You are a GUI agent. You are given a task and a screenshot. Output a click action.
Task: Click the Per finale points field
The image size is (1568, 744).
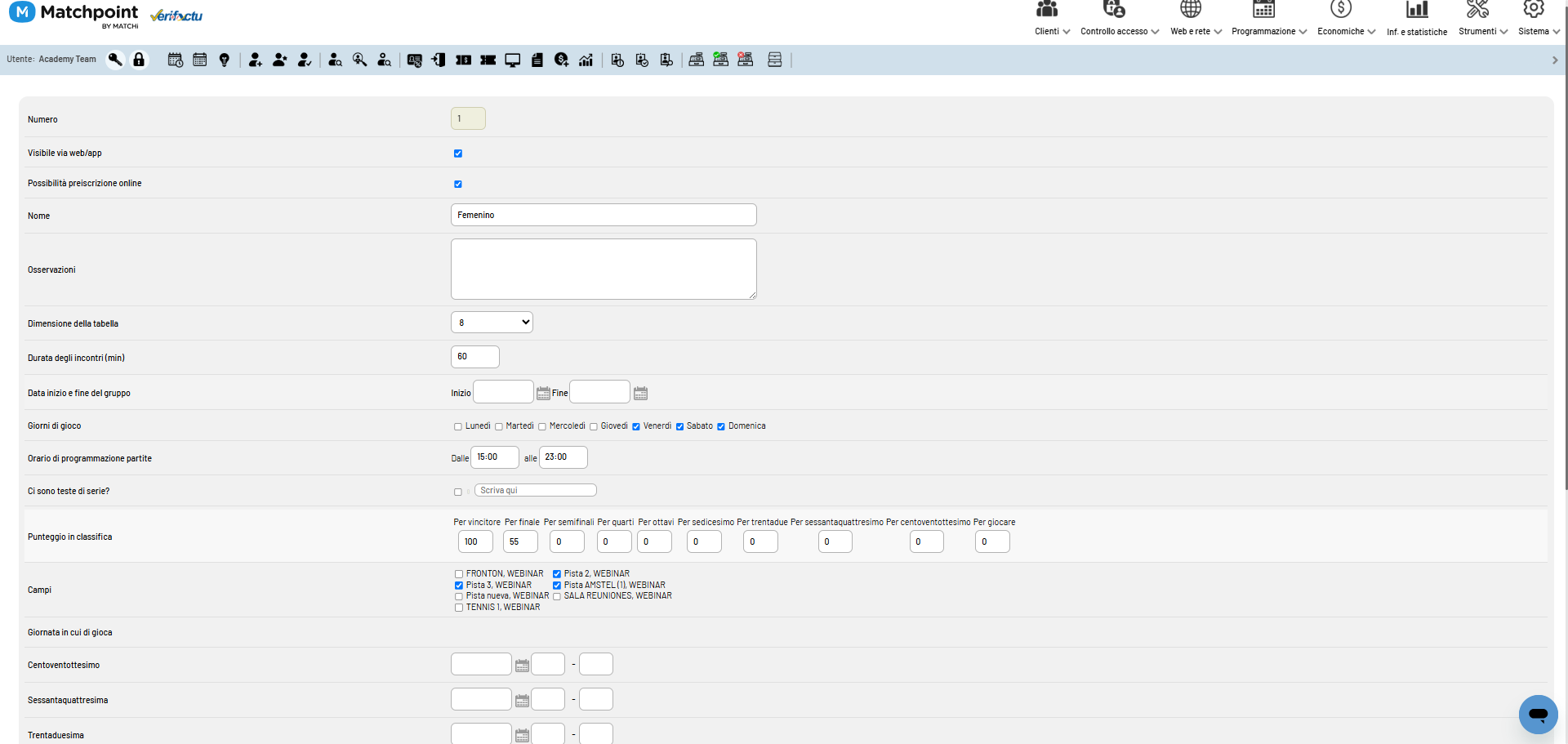point(520,541)
